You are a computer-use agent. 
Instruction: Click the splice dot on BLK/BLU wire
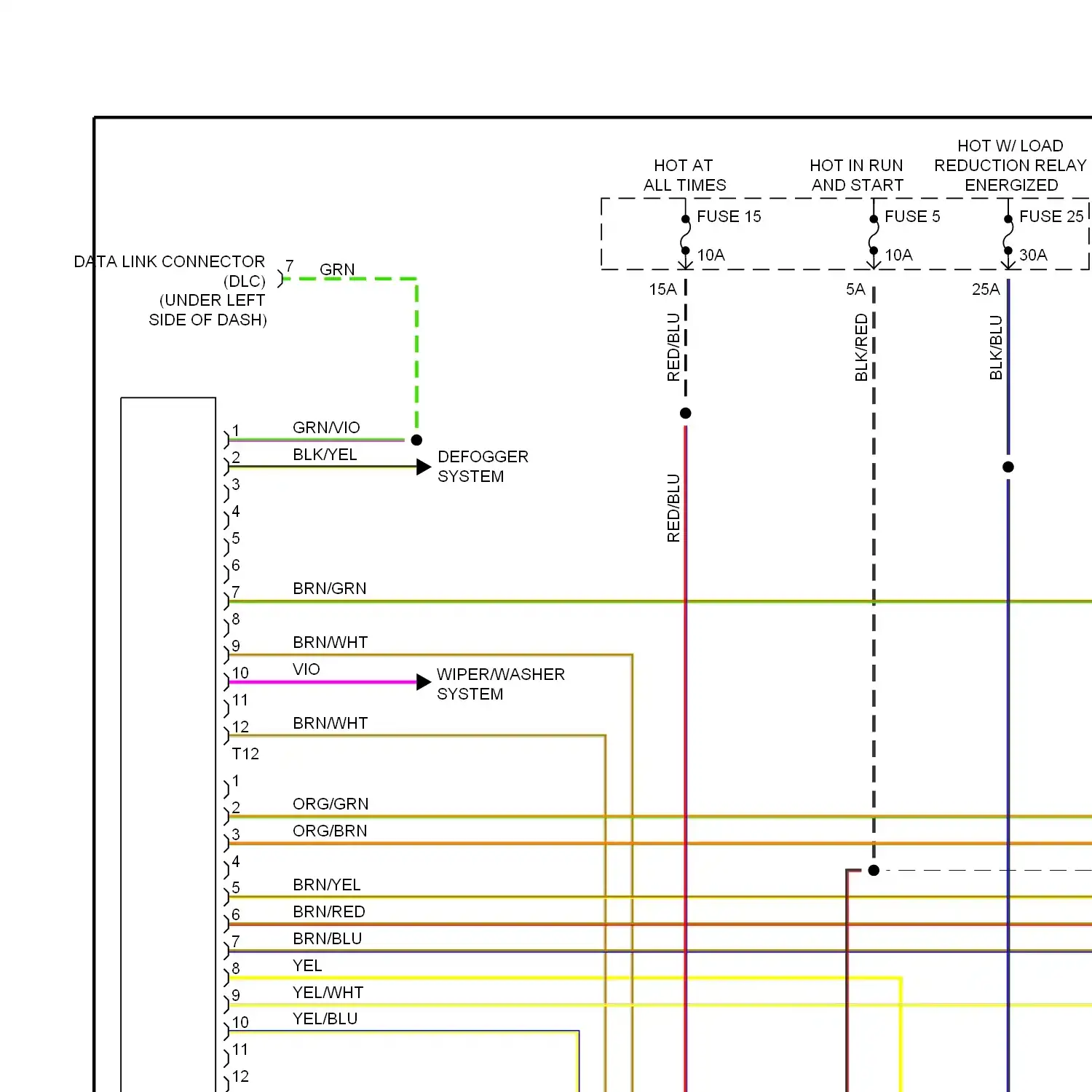pos(1008,467)
